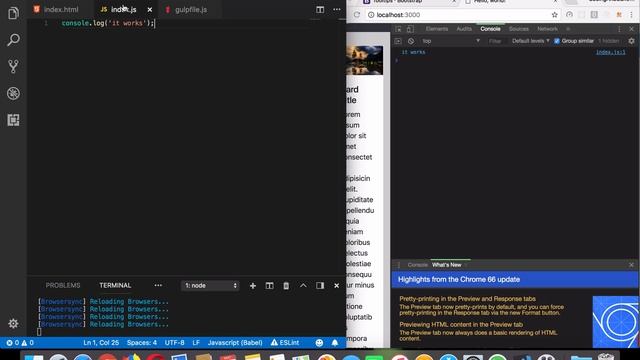Toggle the DevTools device toolbar
This screenshot has width=640, height=360.
[x=410, y=29]
